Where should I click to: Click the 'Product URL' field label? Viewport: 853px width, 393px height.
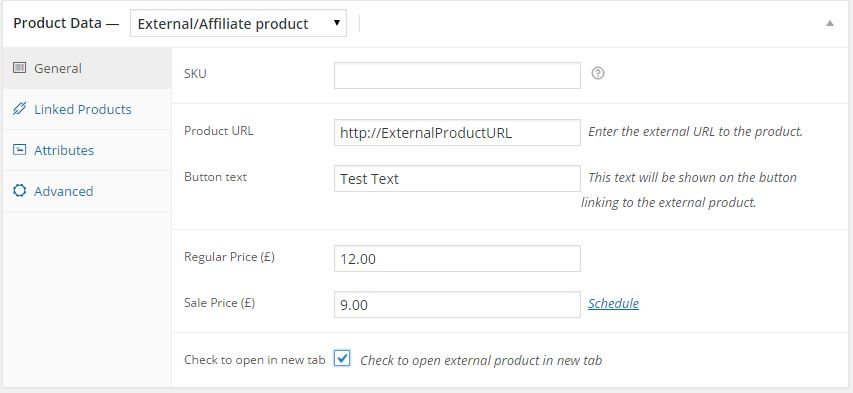(x=218, y=131)
